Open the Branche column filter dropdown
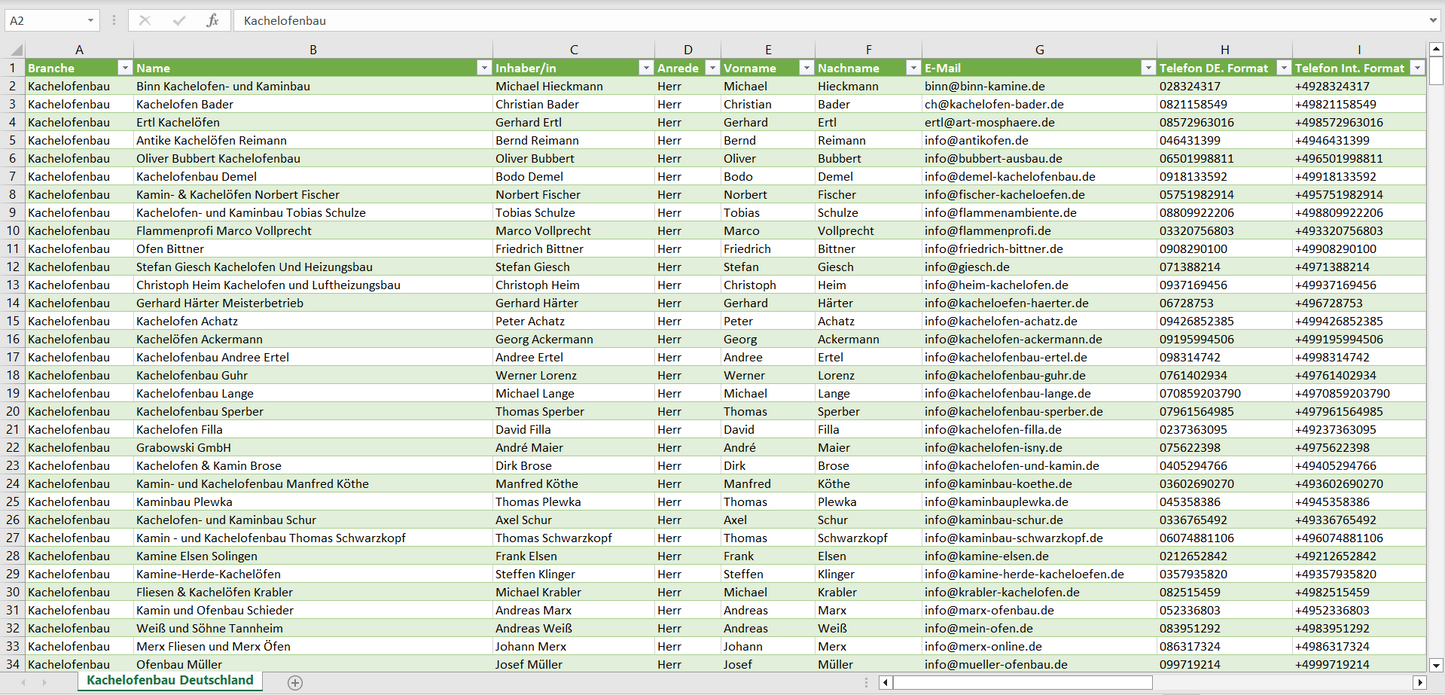1445x695 pixels. (124, 68)
